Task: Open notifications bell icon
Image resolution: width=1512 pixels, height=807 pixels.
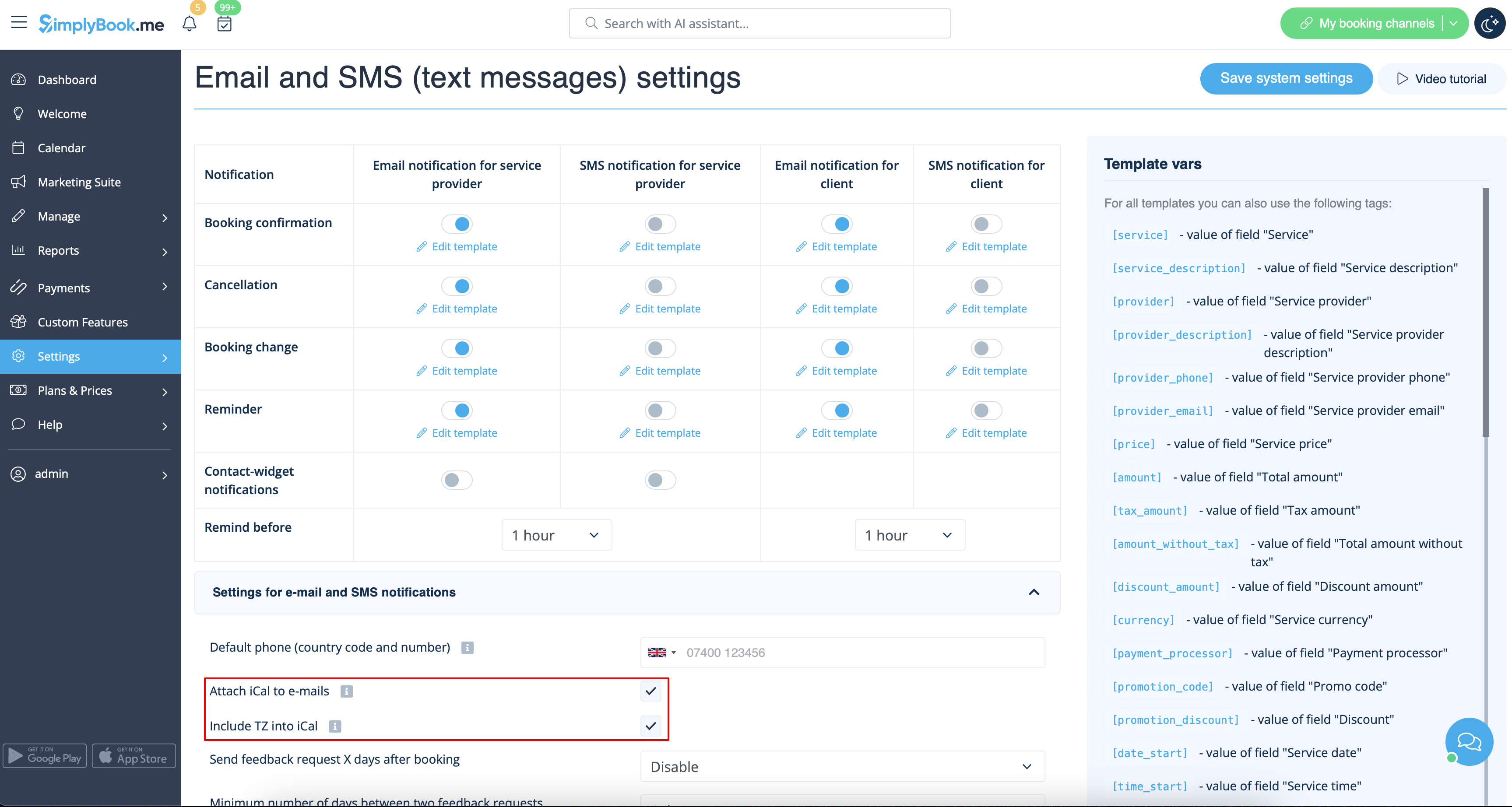Action: click(189, 24)
